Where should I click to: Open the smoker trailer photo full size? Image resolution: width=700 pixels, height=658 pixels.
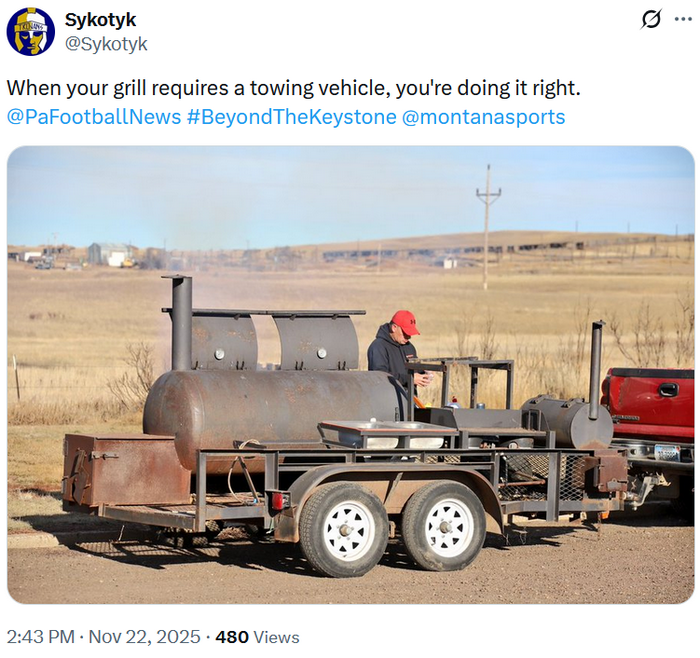(350, 375)
